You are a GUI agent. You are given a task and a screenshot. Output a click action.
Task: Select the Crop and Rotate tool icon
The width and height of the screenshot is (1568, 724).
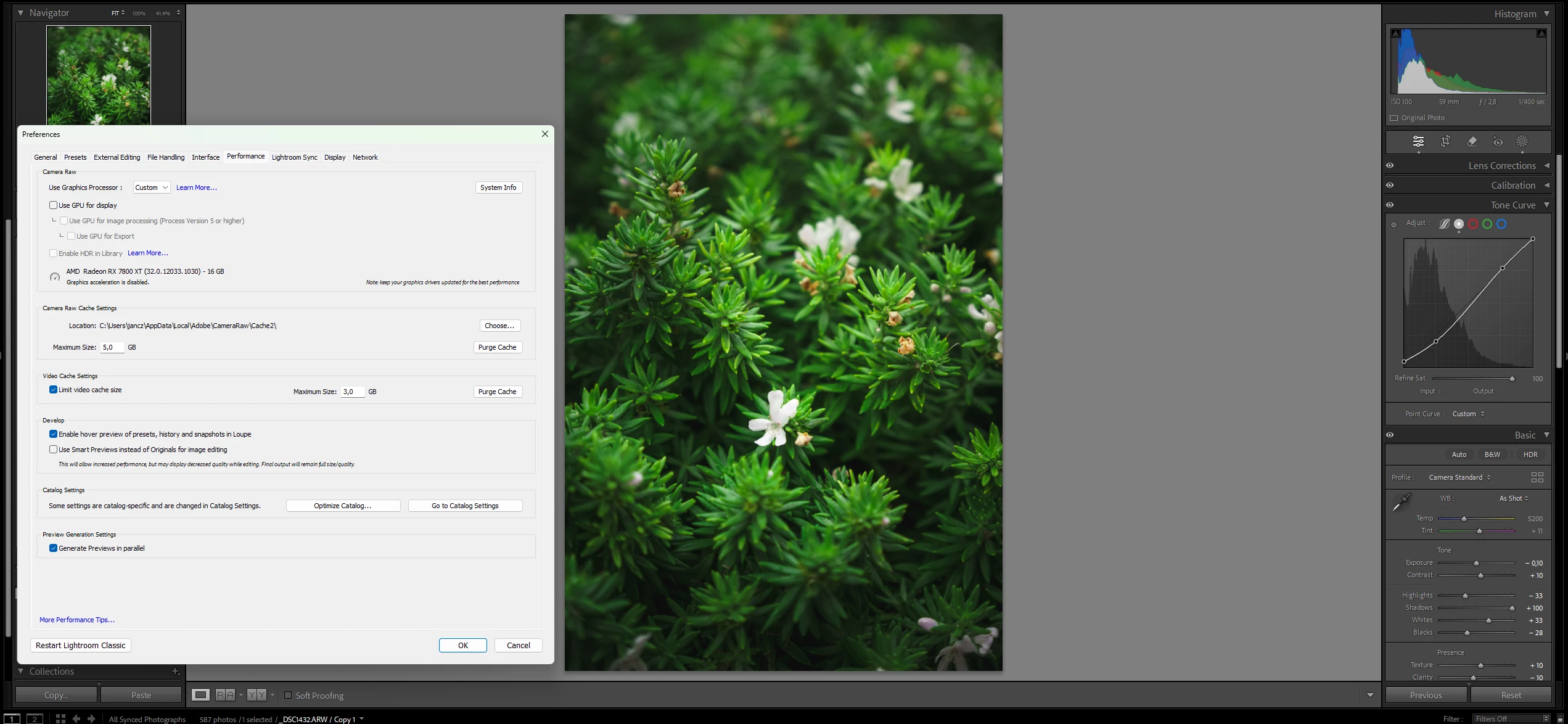[x=1445, y=141]
